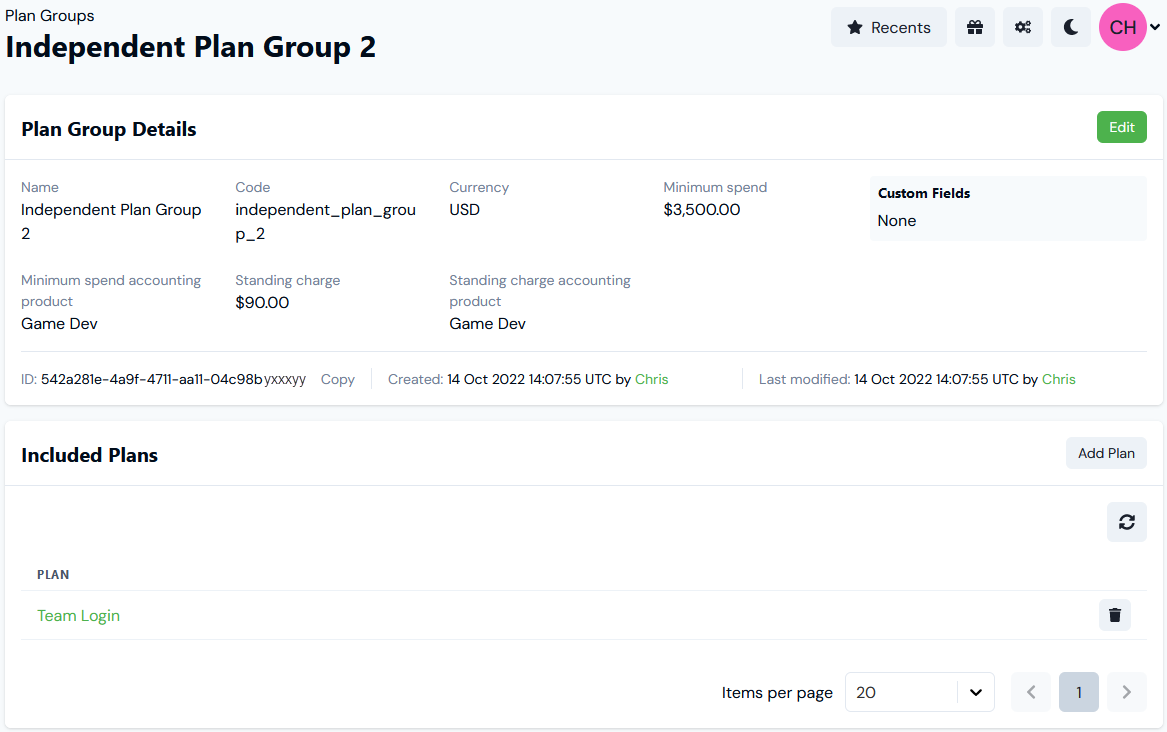Add a plan with Add Plan button
The image size is (1167, 732).
[x=1106, y=453]
